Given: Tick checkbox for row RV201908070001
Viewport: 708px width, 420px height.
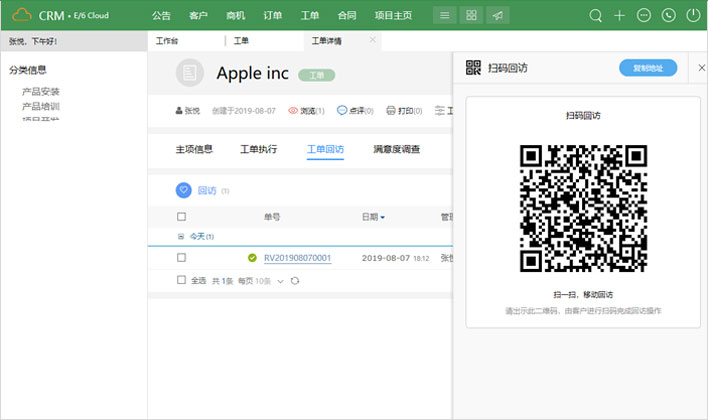Looking at the screenshot, I should 181,258.
